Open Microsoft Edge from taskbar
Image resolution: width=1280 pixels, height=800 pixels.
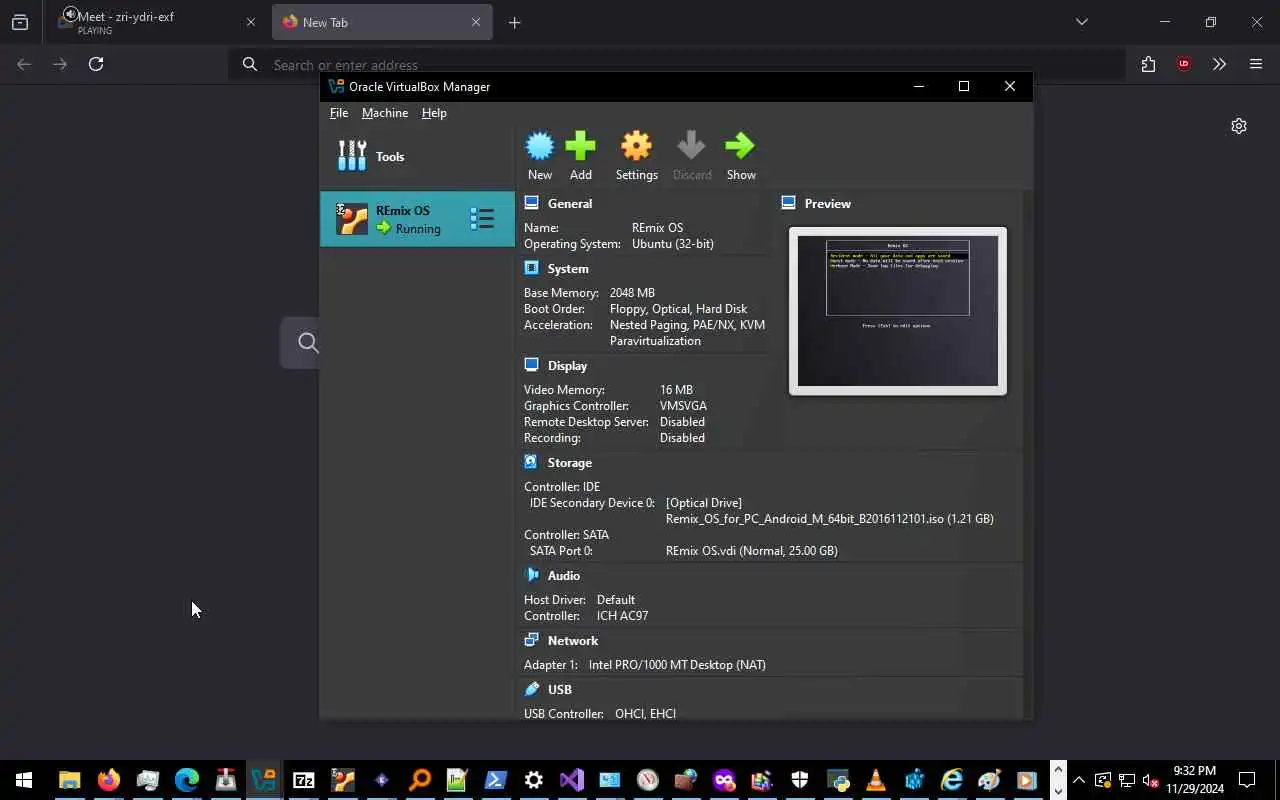186,780
